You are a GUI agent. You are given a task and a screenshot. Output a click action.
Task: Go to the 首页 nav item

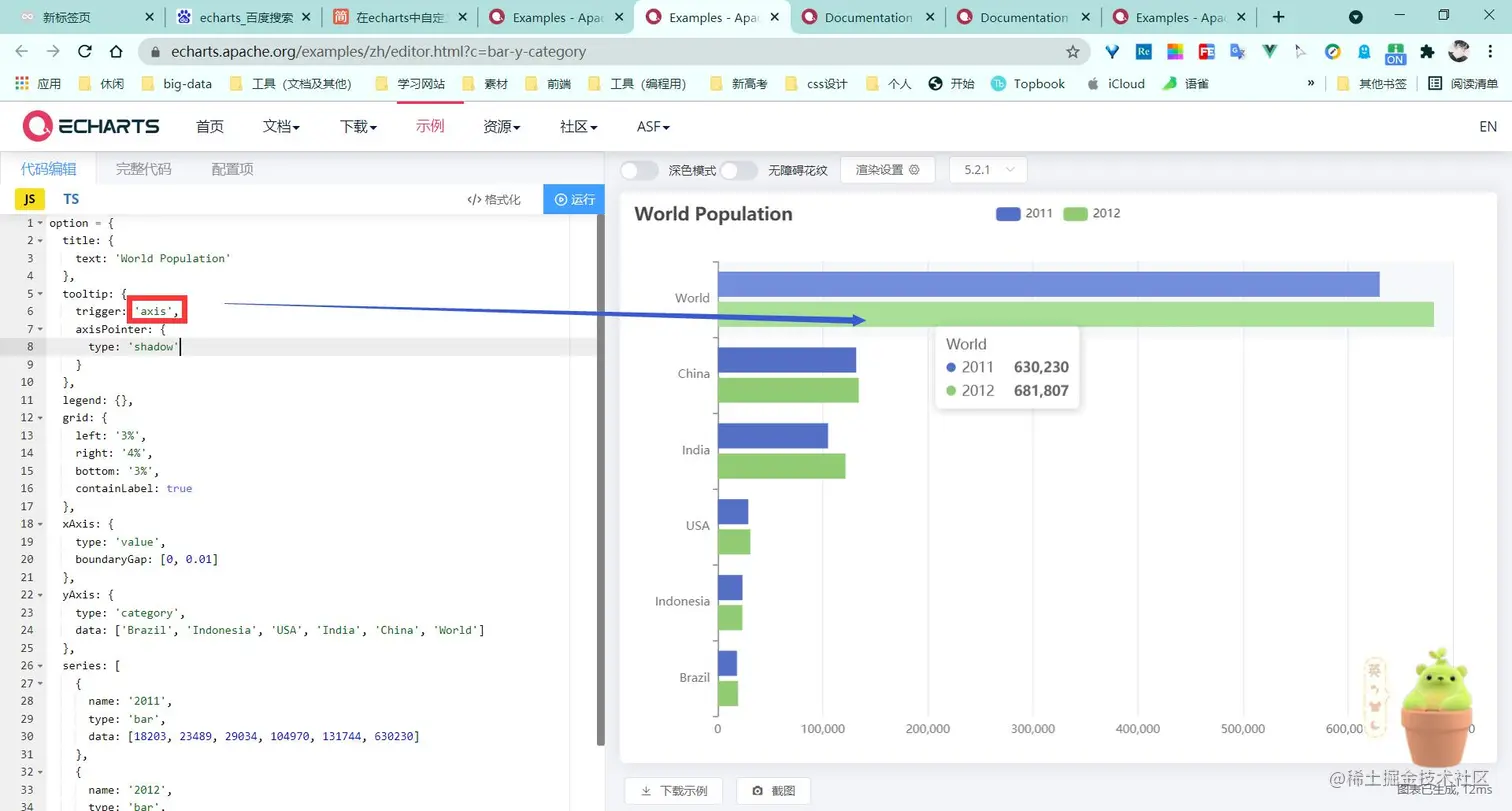[x=210, y=126]
